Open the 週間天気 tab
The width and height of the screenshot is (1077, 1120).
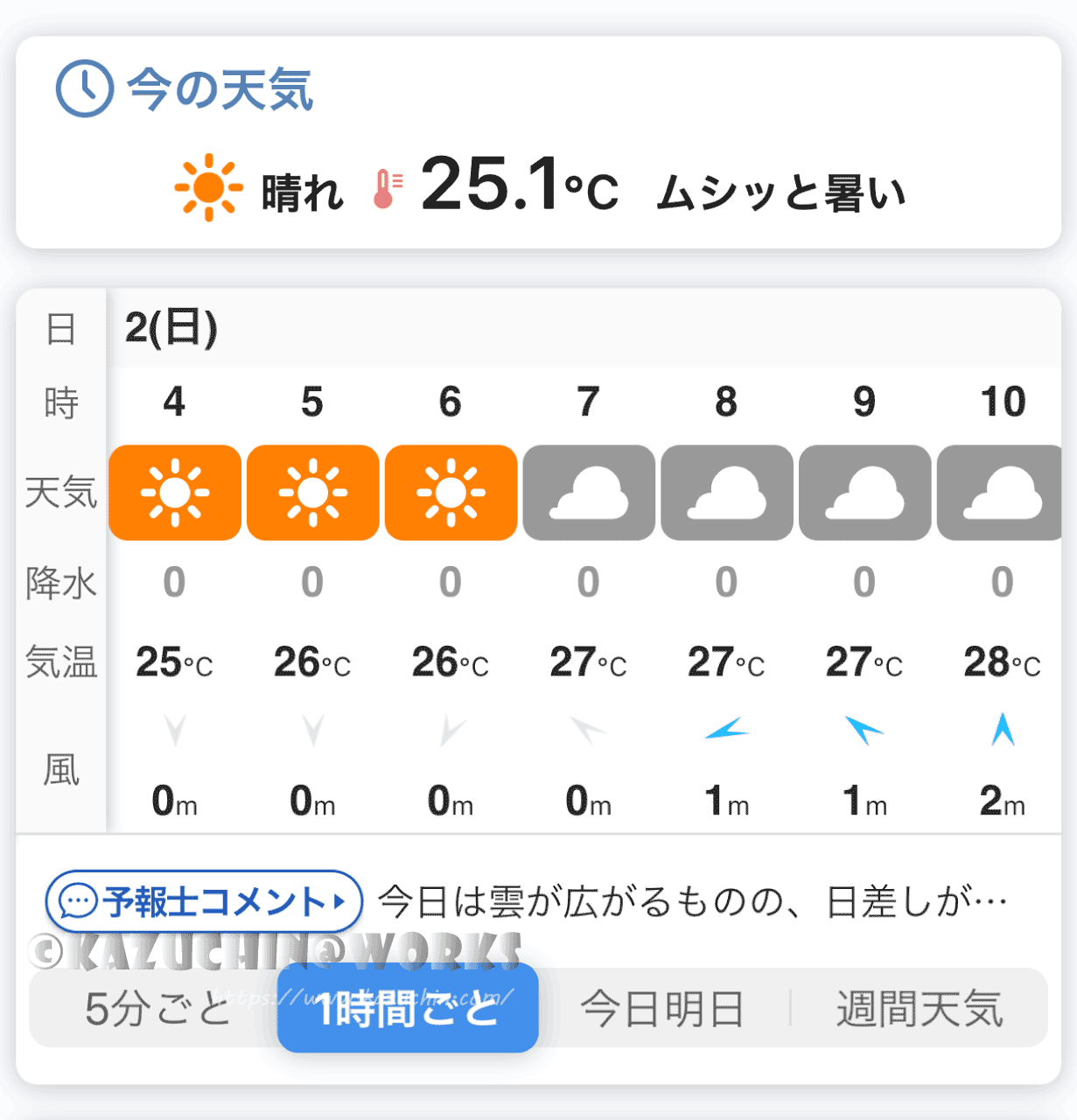coord(920,1009)
